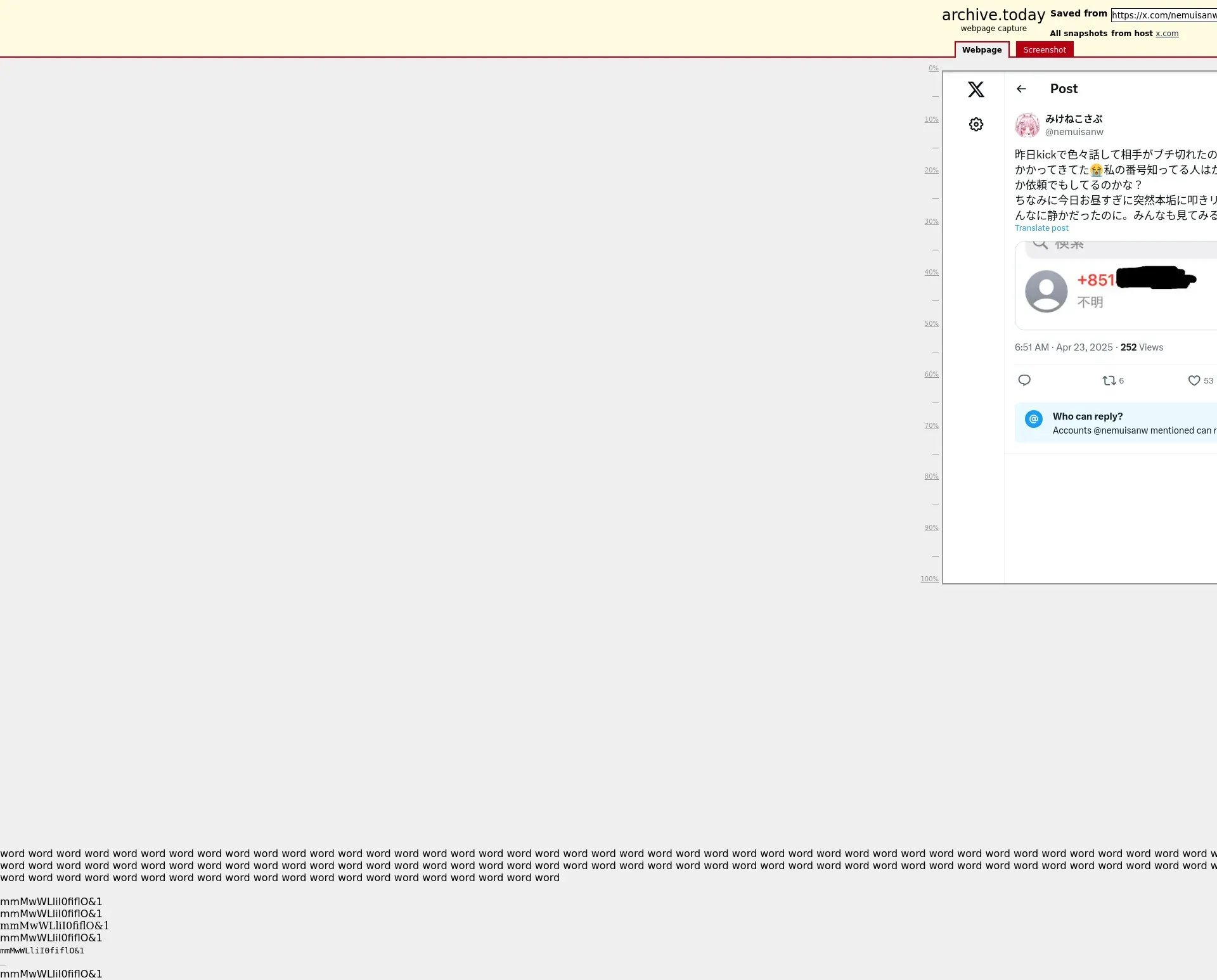Open the x.com host snapshots link
This screenshot has height=980, width=1217.
[1166, 34]
